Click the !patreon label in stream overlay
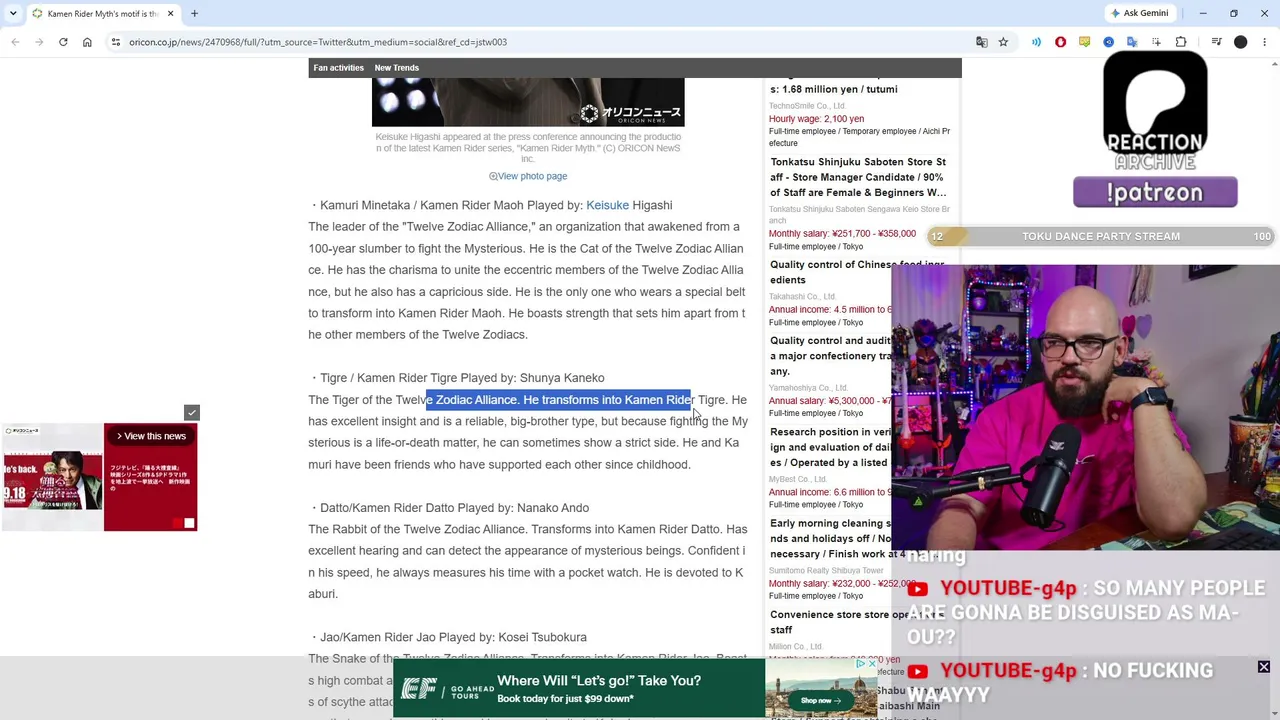The height and width of the screenshot is (720, 1280). point(1155,192)
